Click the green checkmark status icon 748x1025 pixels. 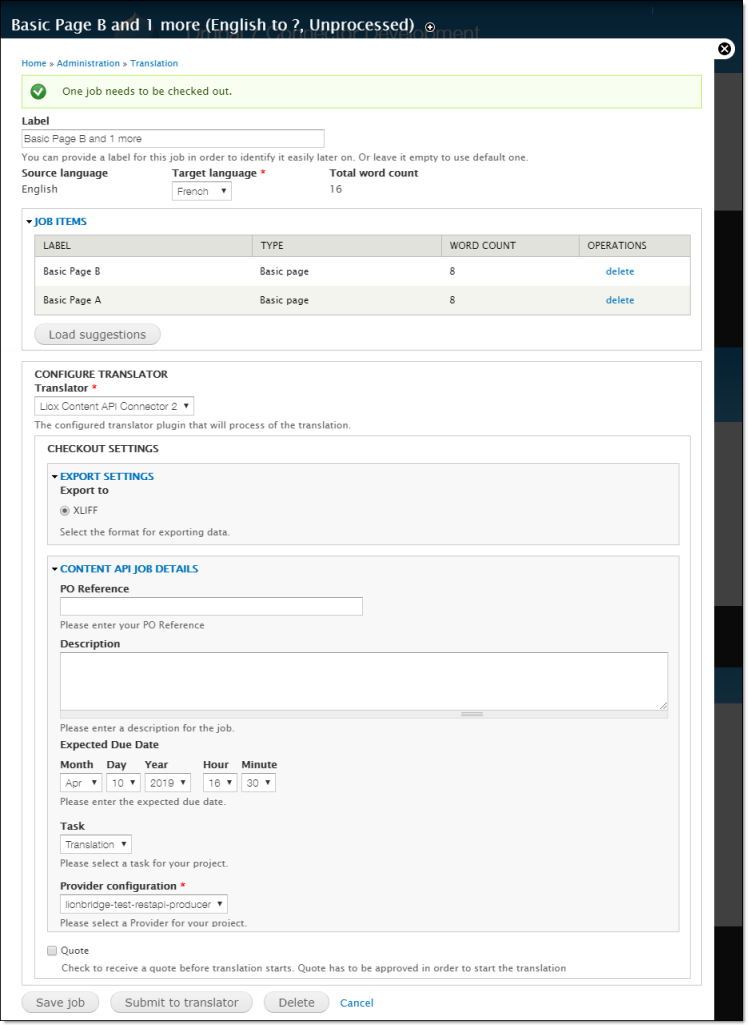pyautogui.click(x=38, y=91)
